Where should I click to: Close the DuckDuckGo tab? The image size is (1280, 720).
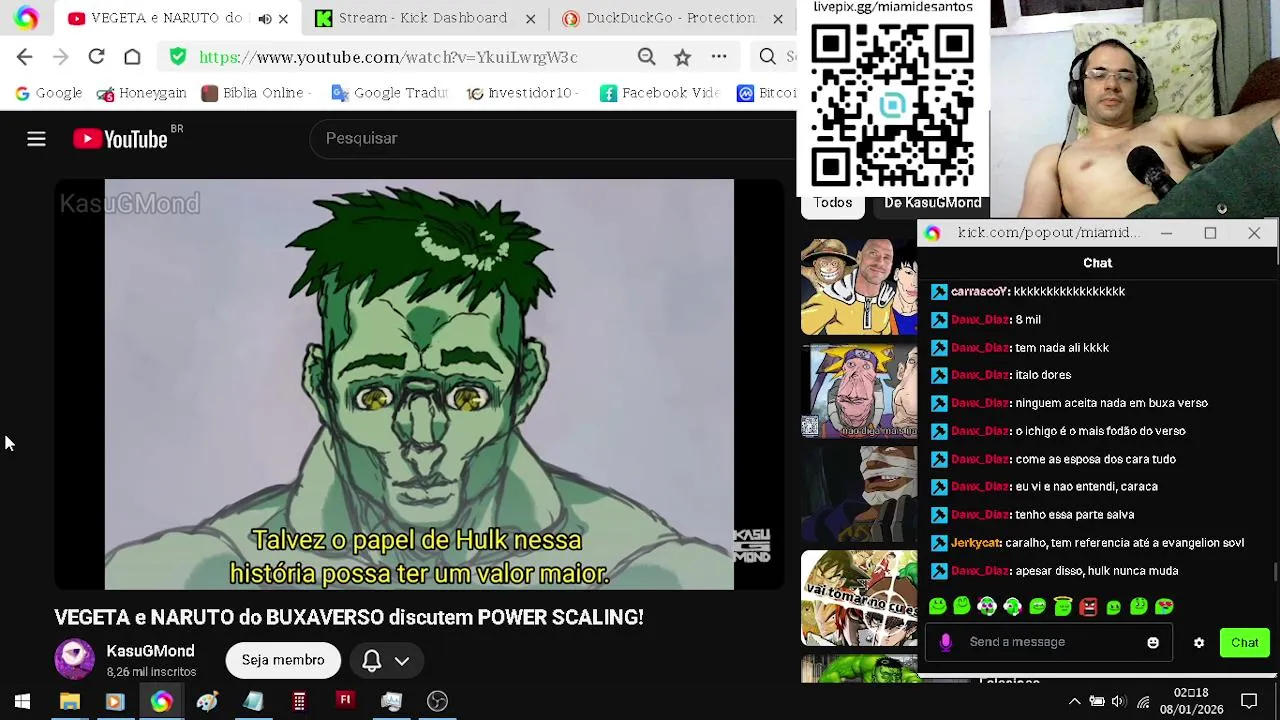[777, 18]
